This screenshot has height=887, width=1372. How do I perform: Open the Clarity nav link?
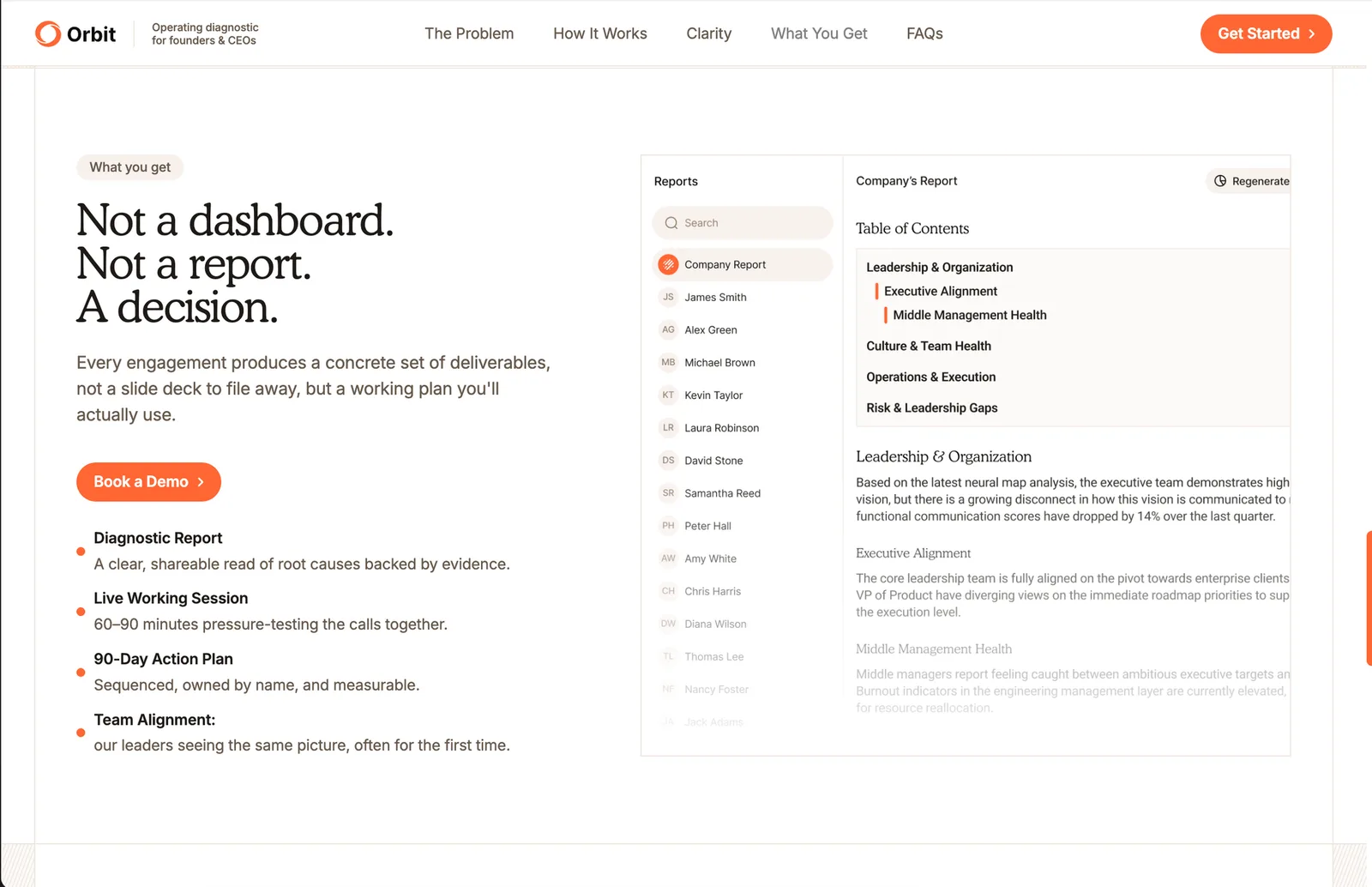(x=709, y=33)
